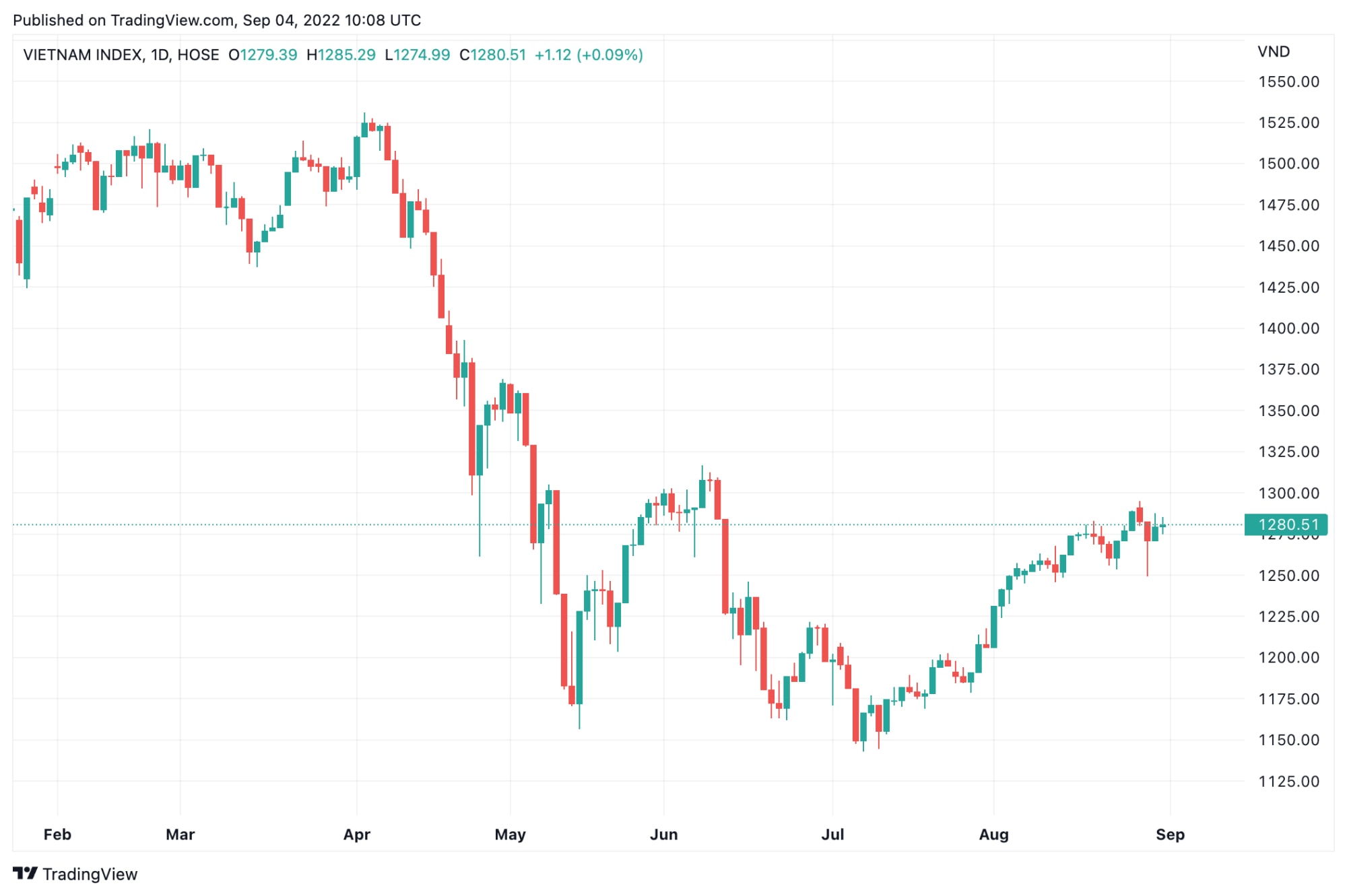Image resolution: width=1347 pixels, height=896 pixels.
Task: Click the Apr label on time axis
Action: tap(357, 834)
